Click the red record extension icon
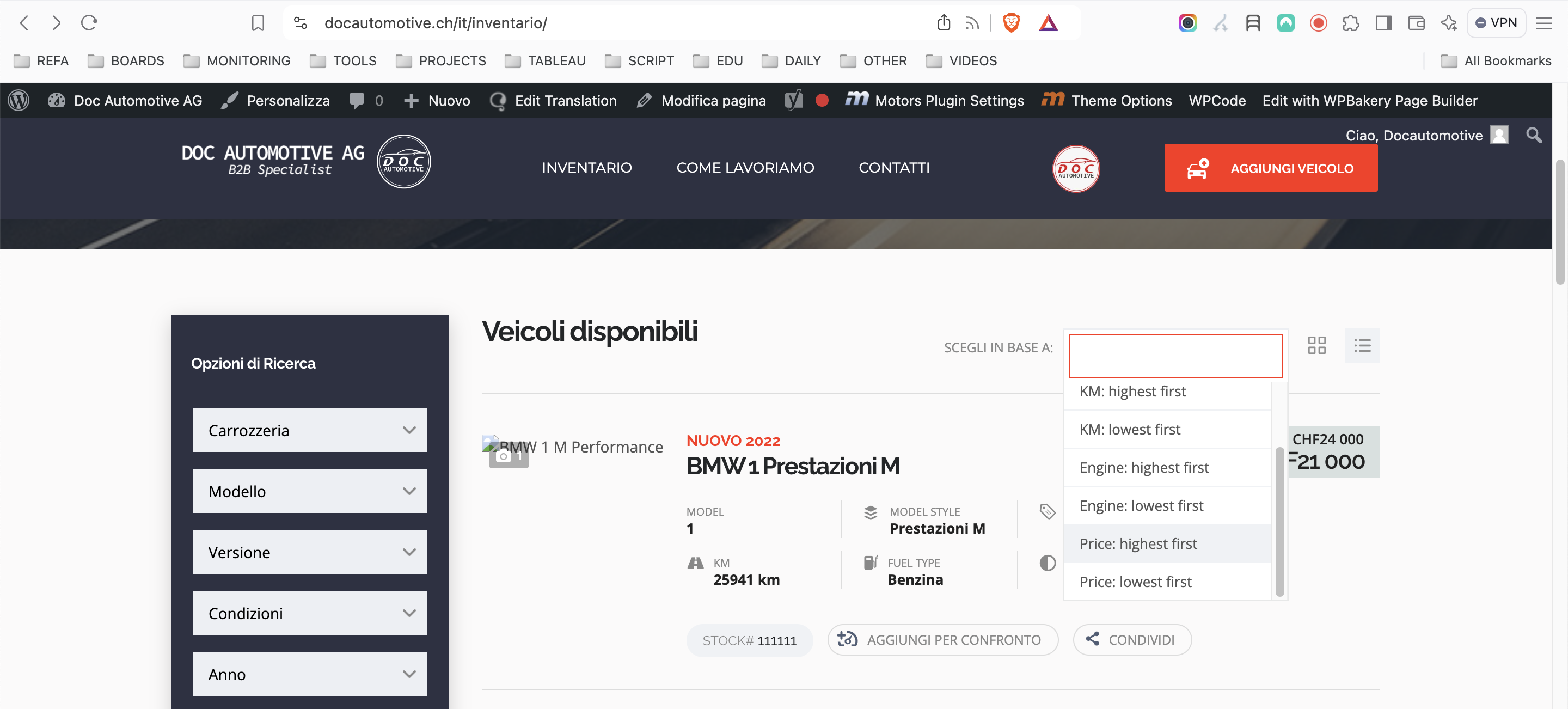This screenshot has width=1568, height=709. click(x=1319, y=23)
